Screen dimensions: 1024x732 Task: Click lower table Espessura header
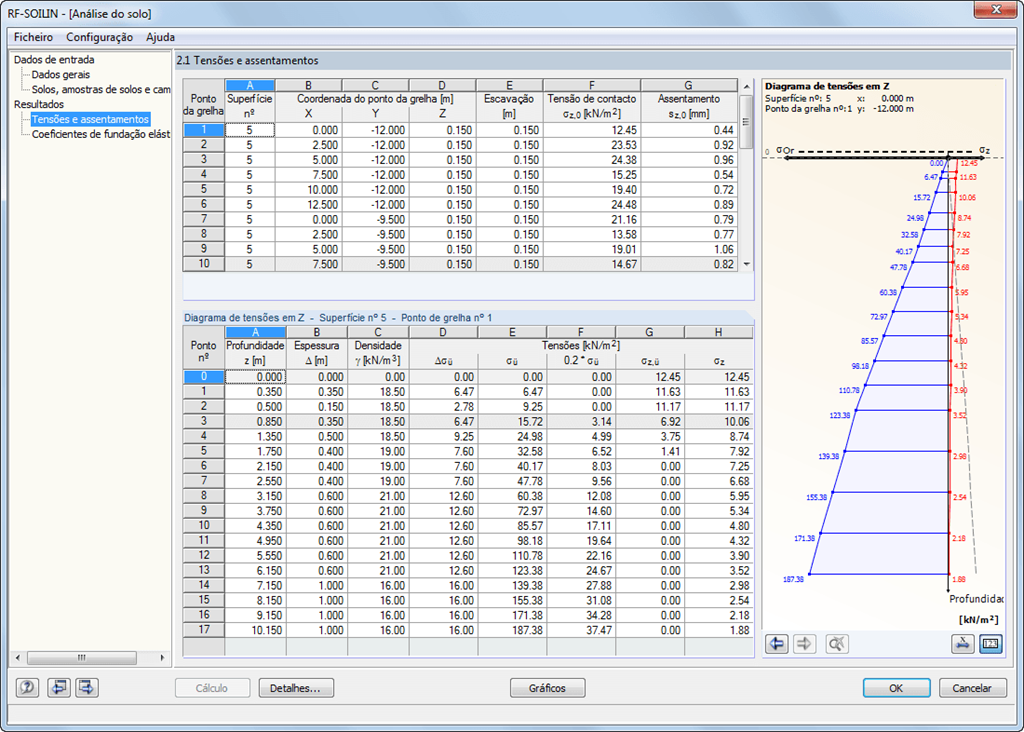coord(317,353)
